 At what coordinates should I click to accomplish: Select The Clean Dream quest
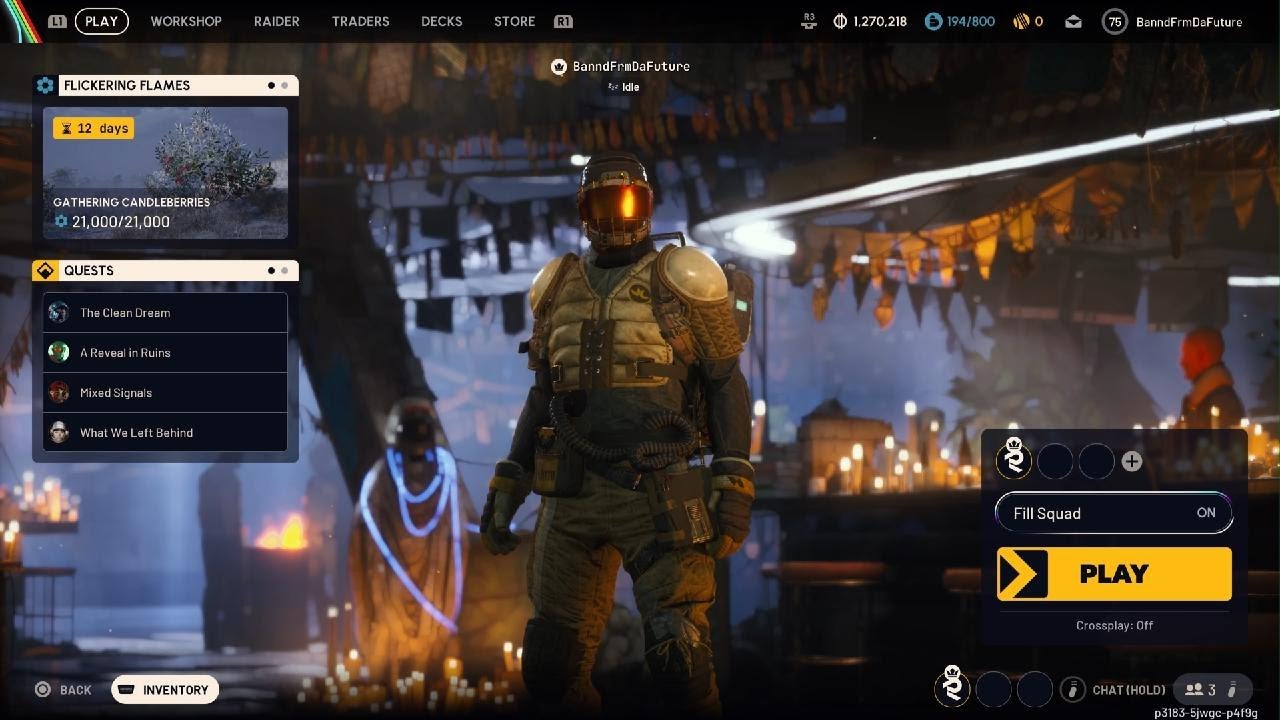[x=165, y=312]
